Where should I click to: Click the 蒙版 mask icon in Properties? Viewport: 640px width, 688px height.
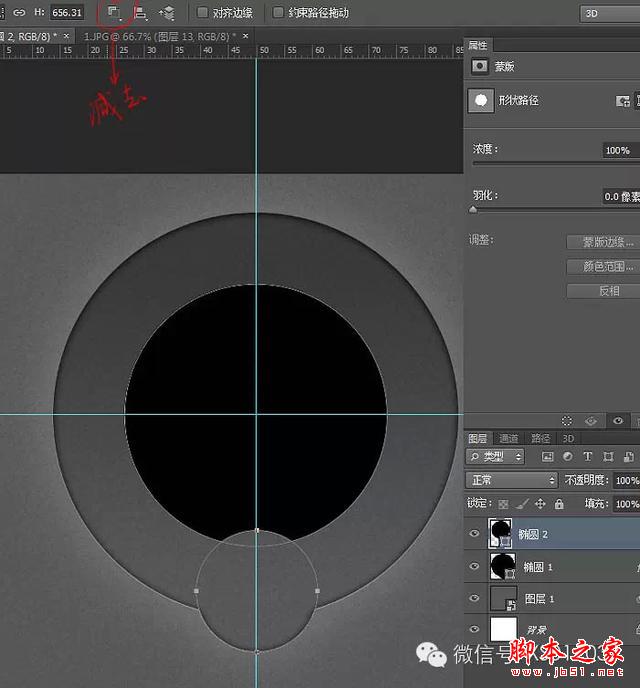pyautogui.click(x=479, y=66)
